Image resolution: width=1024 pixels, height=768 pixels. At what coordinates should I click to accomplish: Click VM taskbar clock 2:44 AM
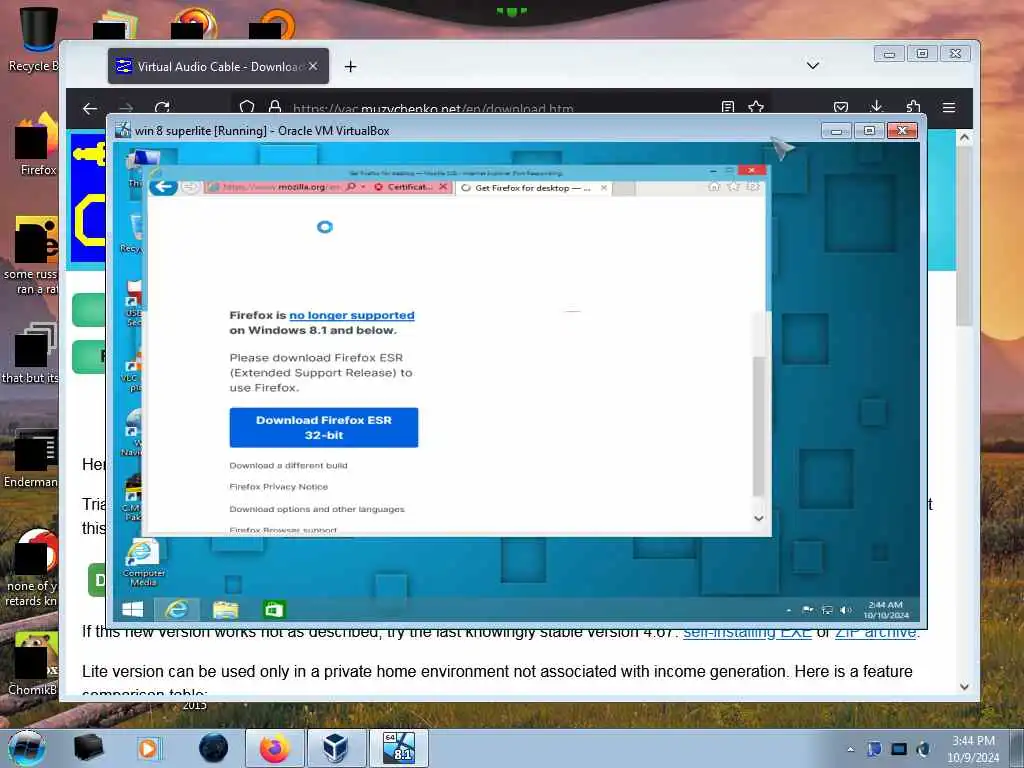click(x=886, y=610)
